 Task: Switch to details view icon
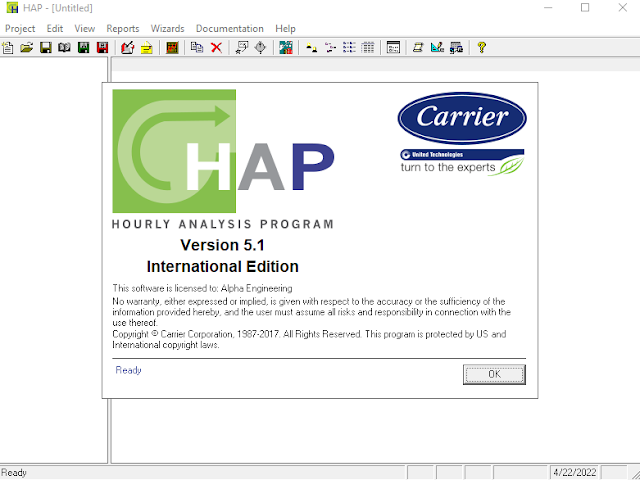click(x=368, y=48)
